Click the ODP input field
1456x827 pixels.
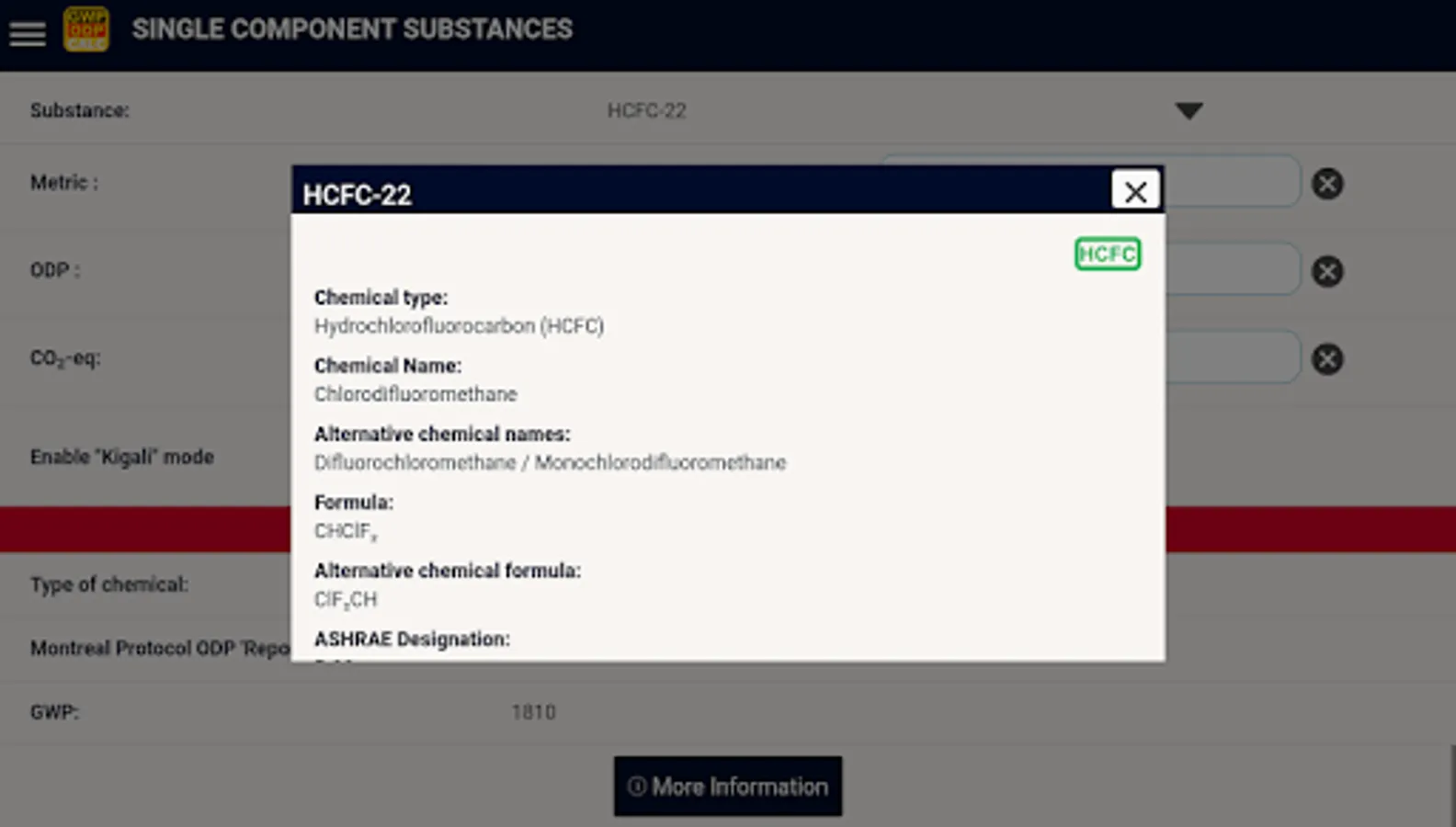[x=1232, y=270]
